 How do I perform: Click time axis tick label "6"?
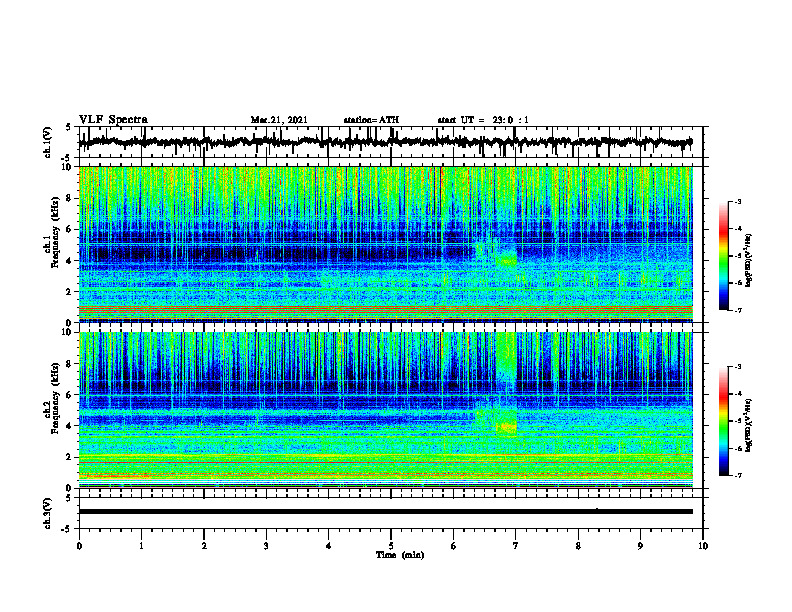(454, 546)
